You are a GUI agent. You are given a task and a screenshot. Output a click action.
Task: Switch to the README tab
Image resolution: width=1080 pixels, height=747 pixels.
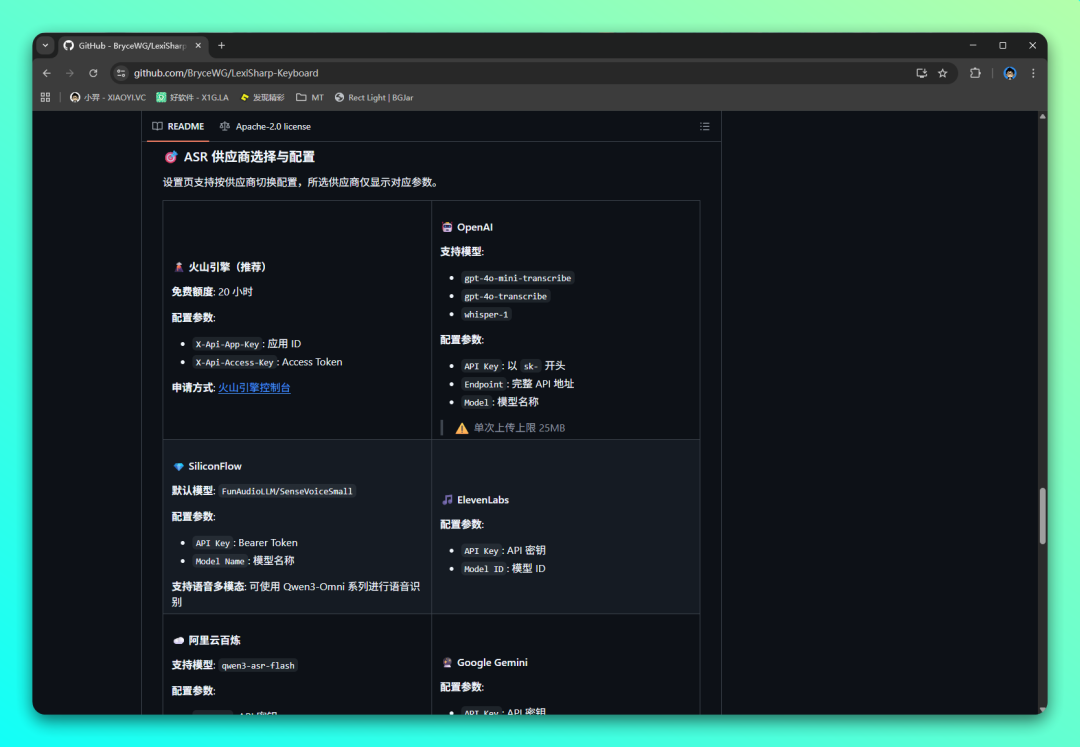(x=178, y=127)
